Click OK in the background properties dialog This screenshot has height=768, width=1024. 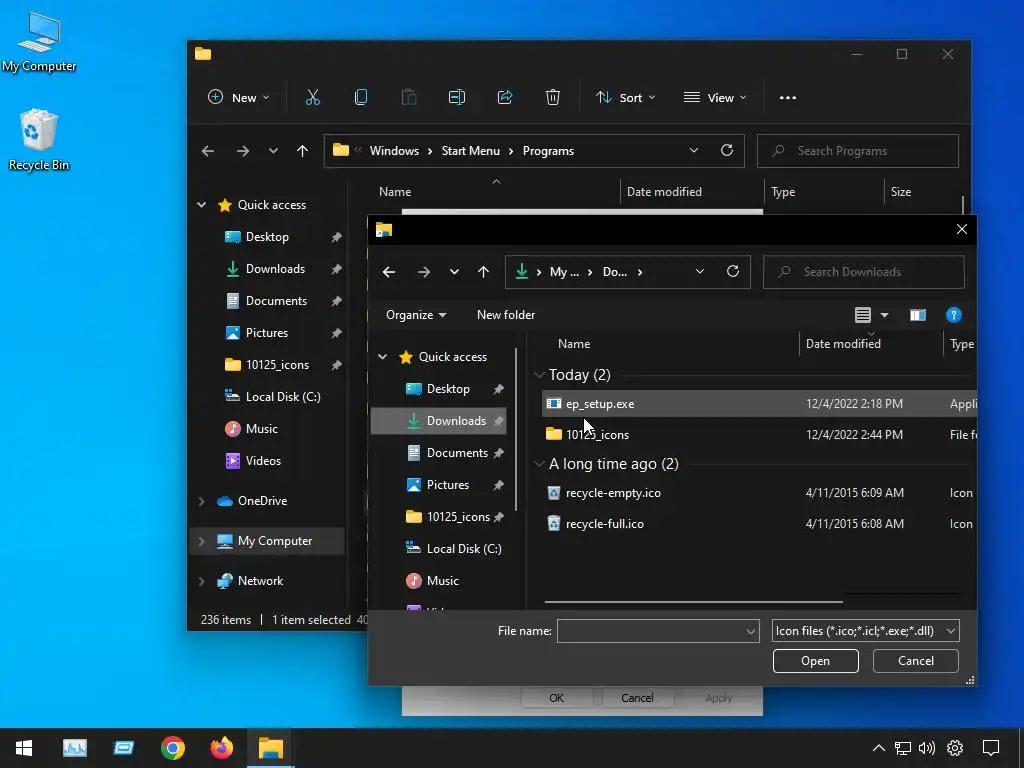click(556, 698)
